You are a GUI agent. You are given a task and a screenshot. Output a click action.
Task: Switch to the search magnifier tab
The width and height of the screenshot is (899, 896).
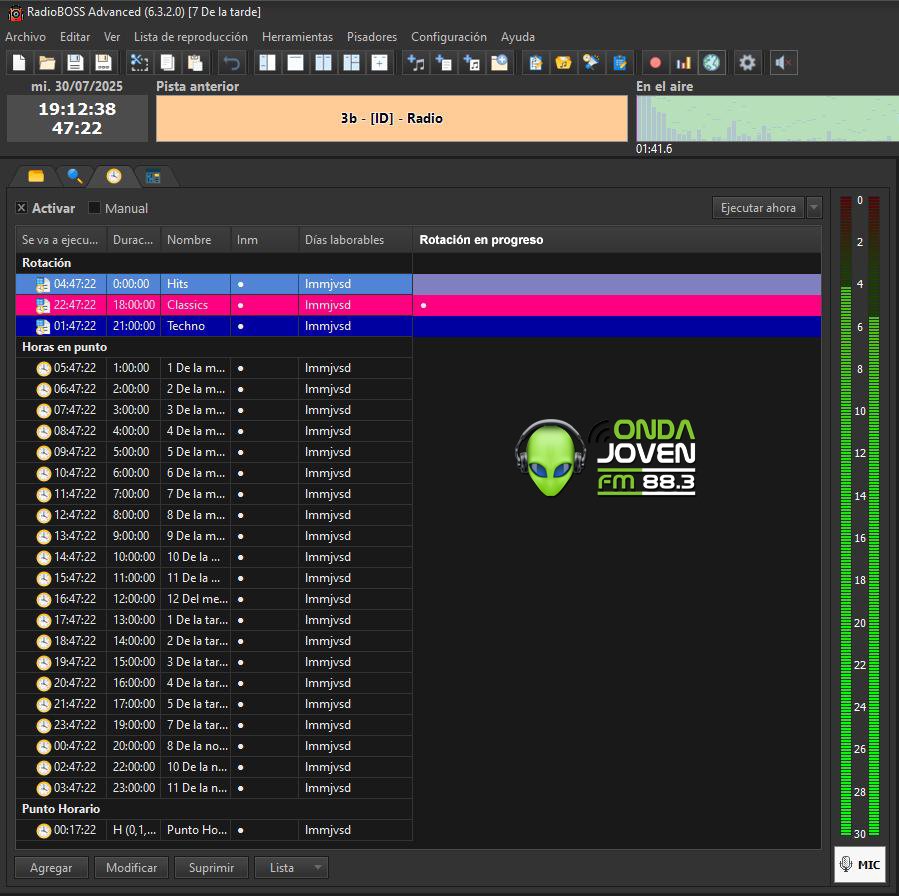click(x=75, y=176)
